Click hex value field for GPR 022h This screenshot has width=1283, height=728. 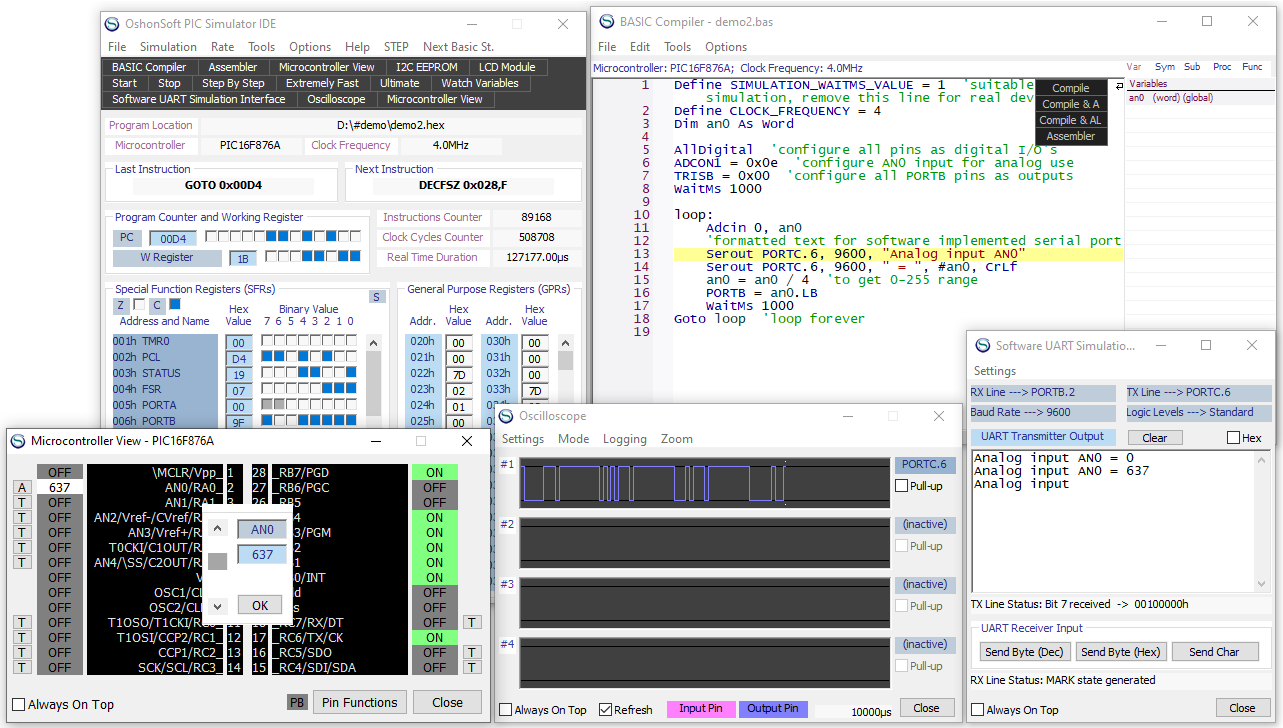point(459,374)
